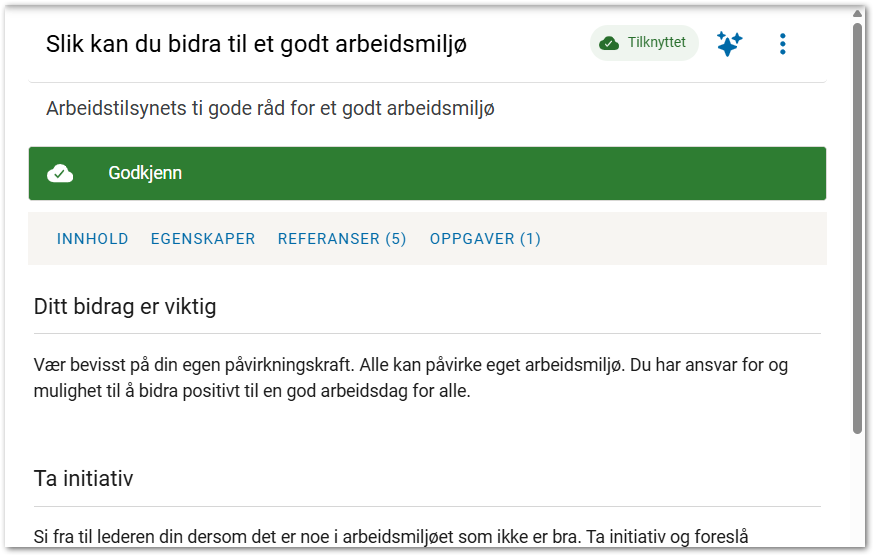
Task: Click the Arbeidstilsynets ti gode råd subtitle
Action: click(270, 108)
